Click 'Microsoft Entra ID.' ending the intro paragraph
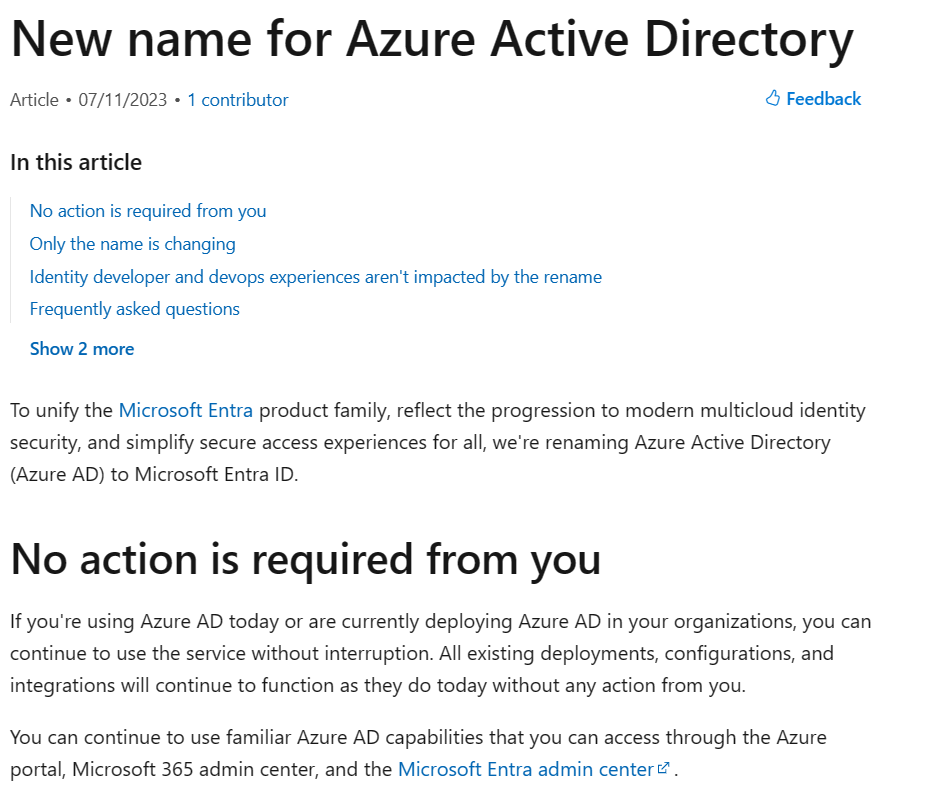Image resolution: width=932 pixels, height=800 pixels. [217, 474]
